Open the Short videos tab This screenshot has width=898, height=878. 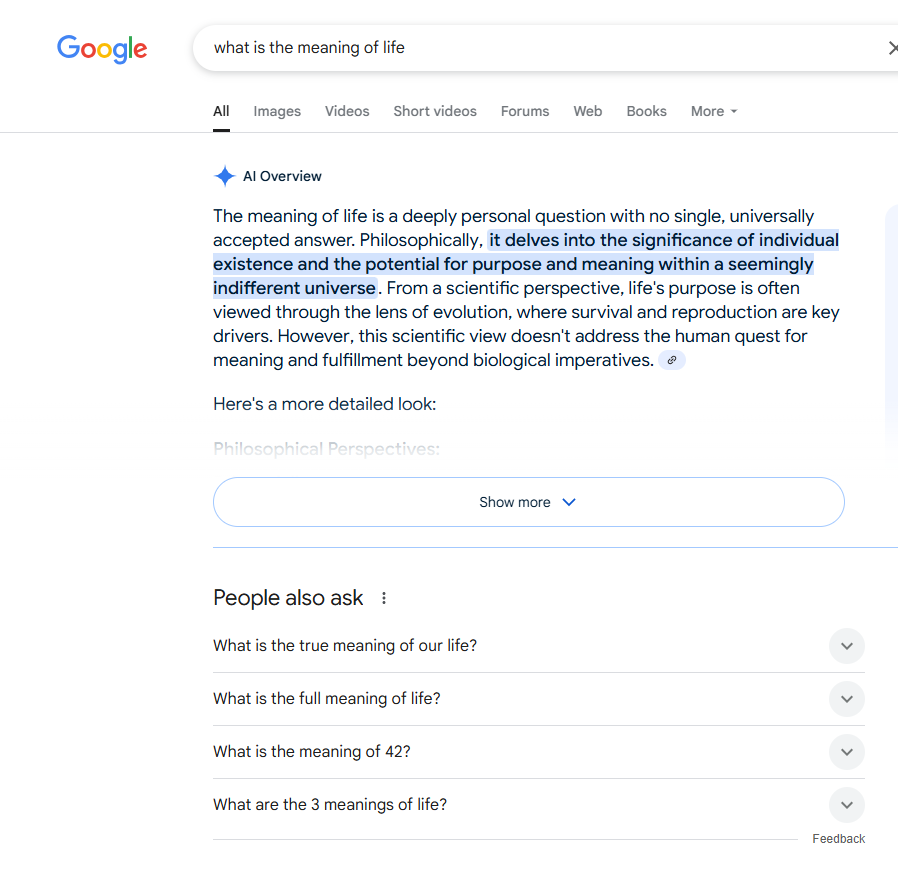435,111
